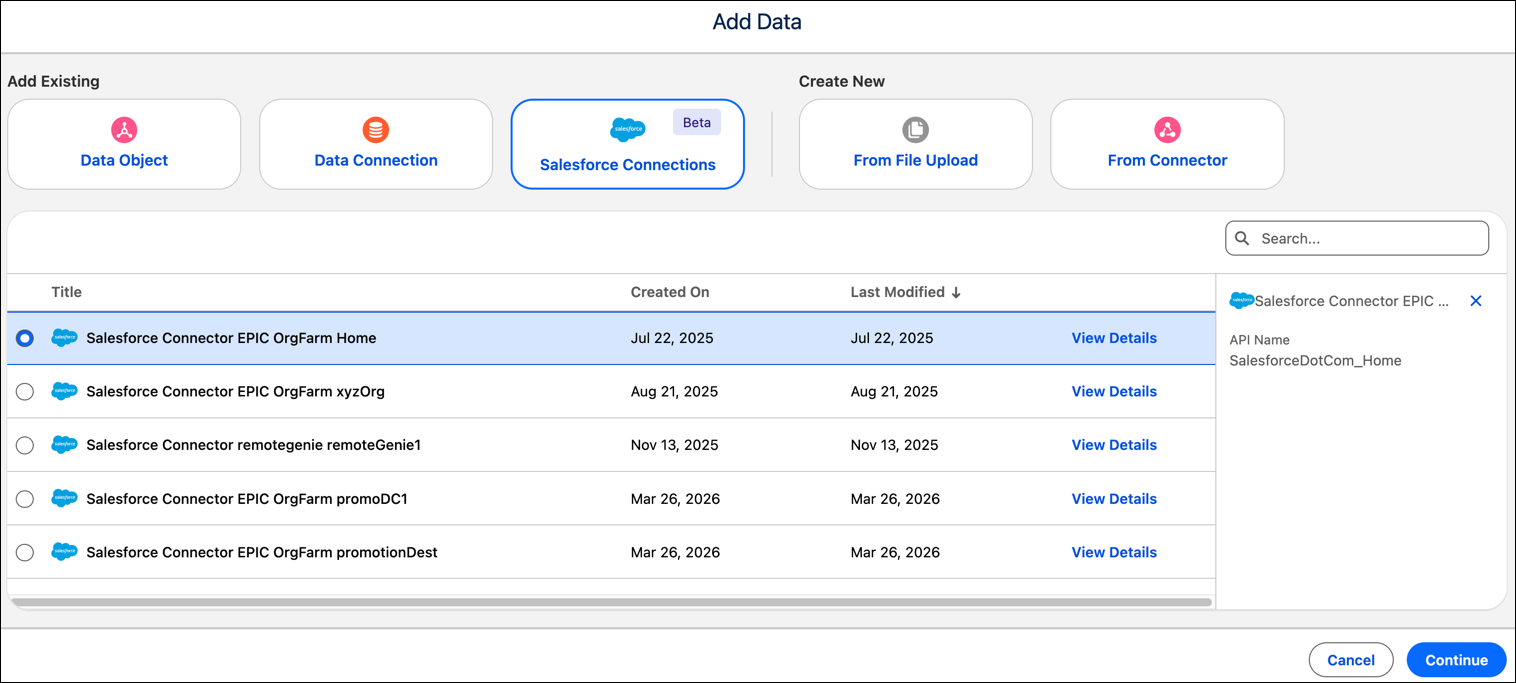This screenshot has width=1516, height=683.
Task: Choose the Salesforce Connections card
Action: (628, 144)
